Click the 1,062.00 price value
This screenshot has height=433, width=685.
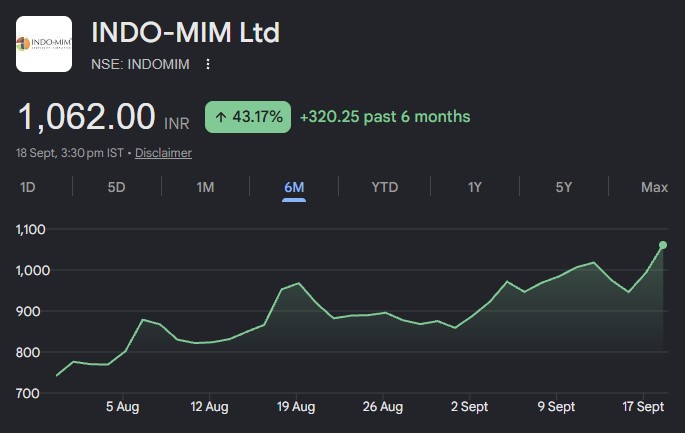[x=86, y=117]
